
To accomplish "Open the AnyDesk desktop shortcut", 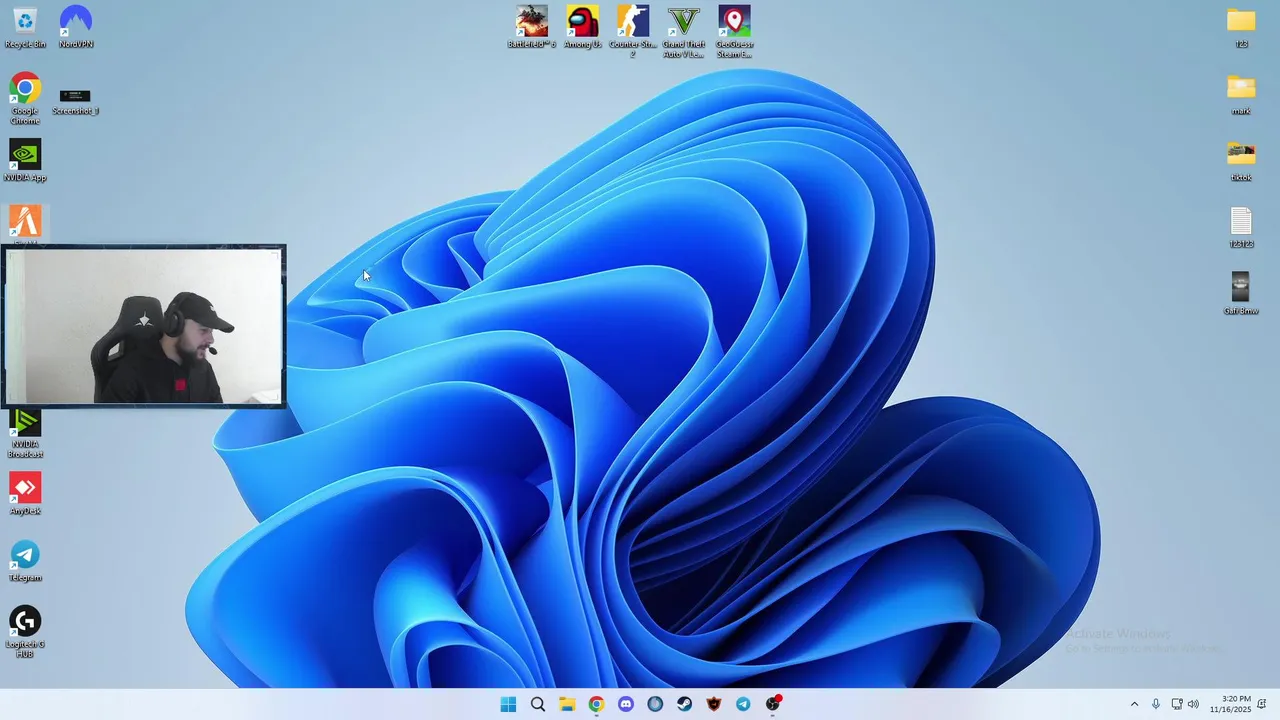I will [x=25, y=494].
